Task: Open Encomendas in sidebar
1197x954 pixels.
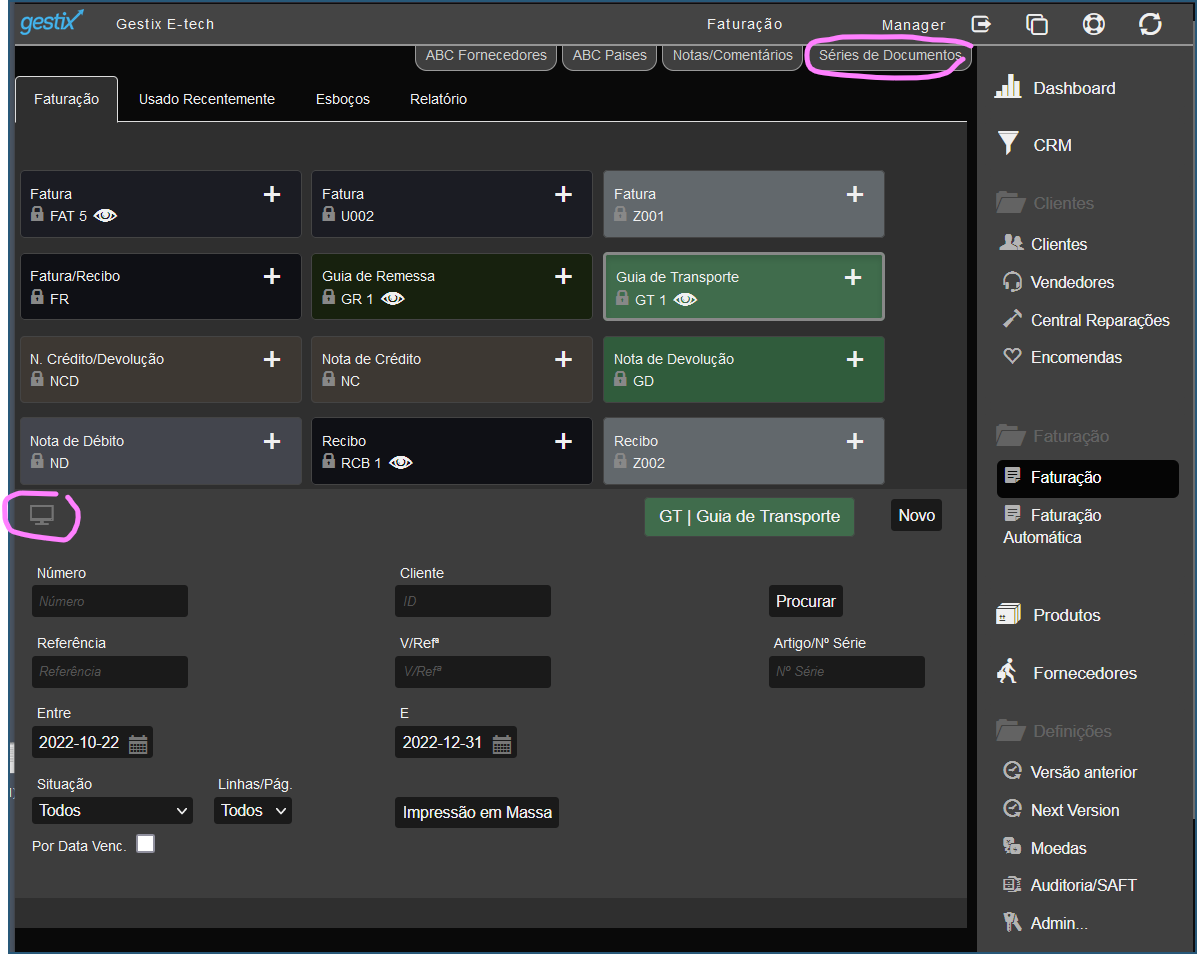Action: point(1062,357)
